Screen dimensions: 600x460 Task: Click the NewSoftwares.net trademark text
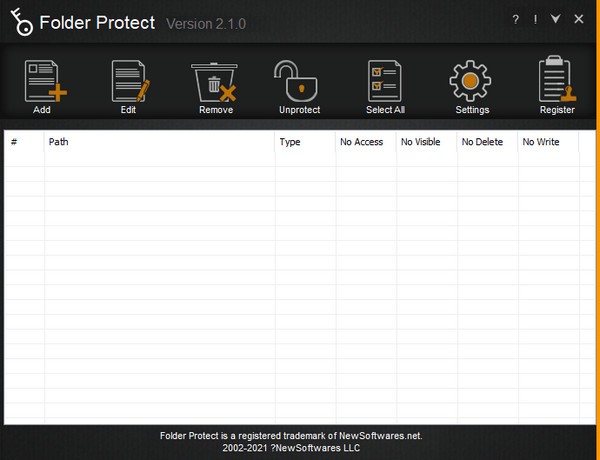click(x=291, y=436)
